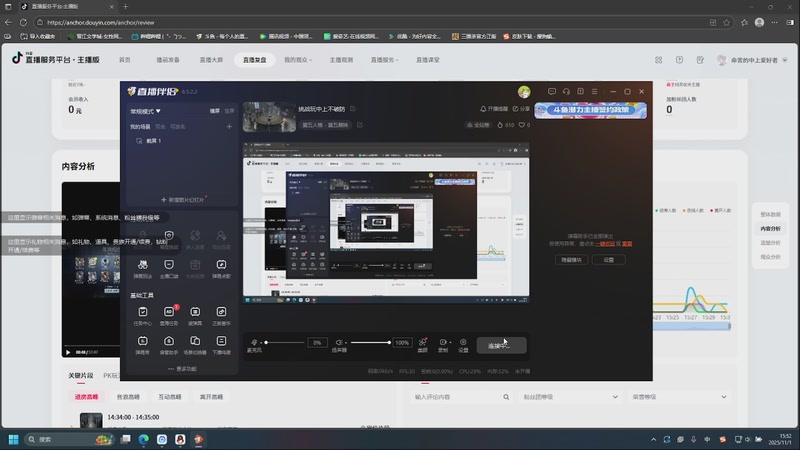
Task: Open the notes icon in the web header
Action: 700,60
